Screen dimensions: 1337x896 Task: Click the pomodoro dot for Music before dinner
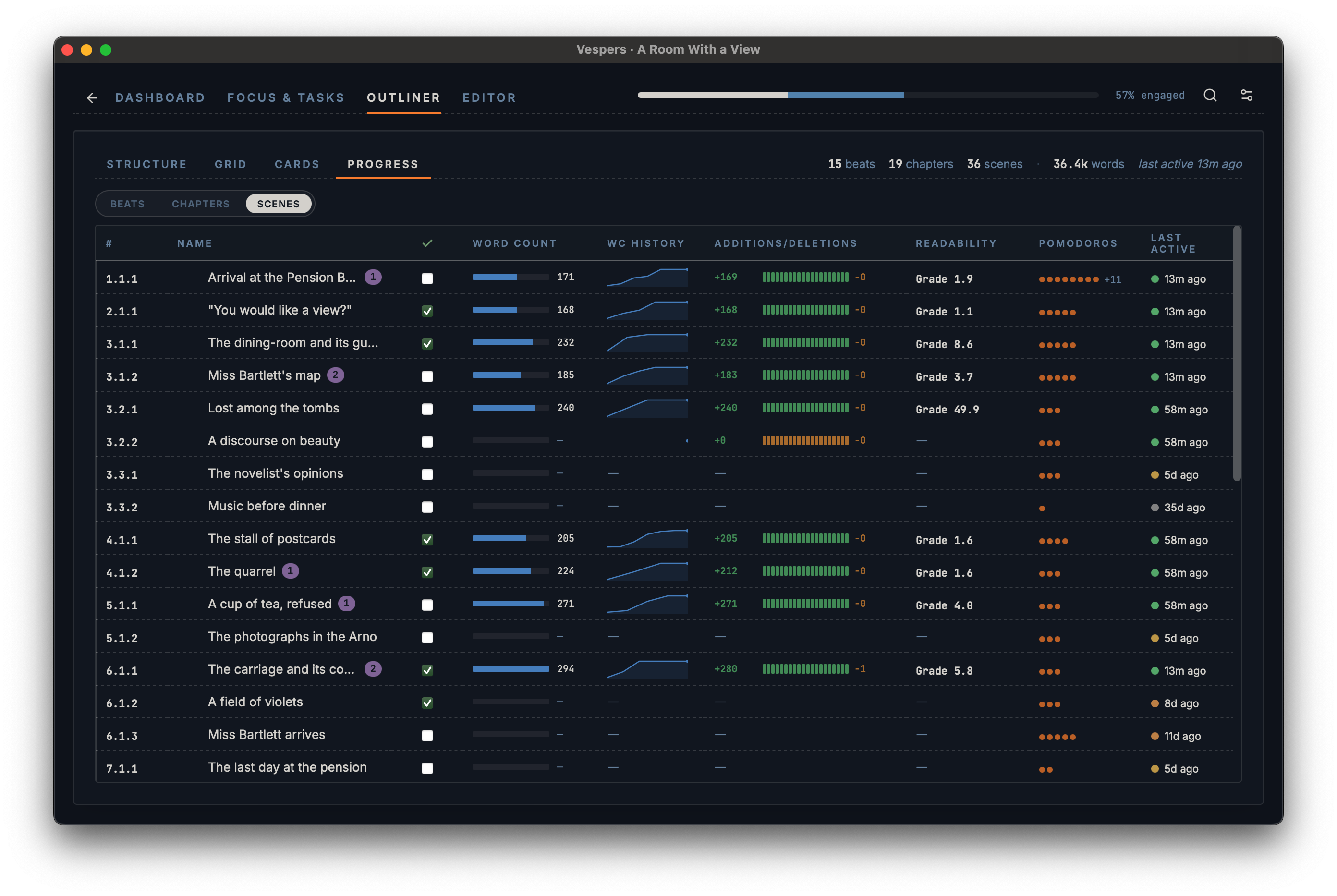coord(1042,508)
